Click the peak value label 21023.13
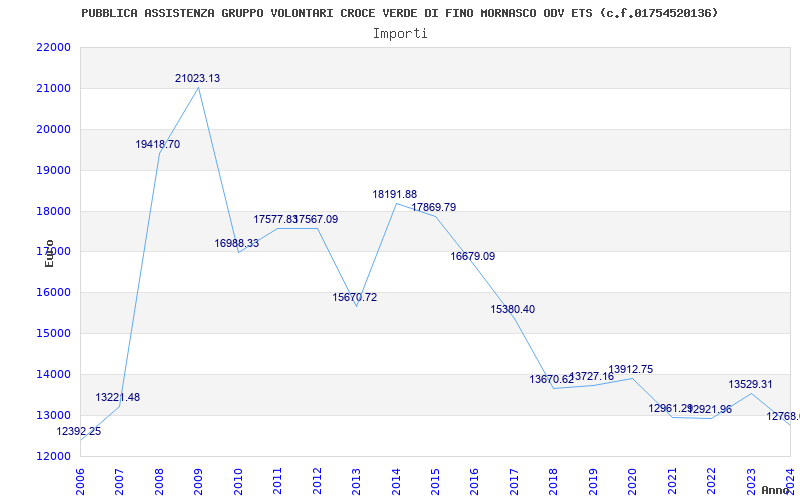Screen dimensions: 800x500 (197, 78)
